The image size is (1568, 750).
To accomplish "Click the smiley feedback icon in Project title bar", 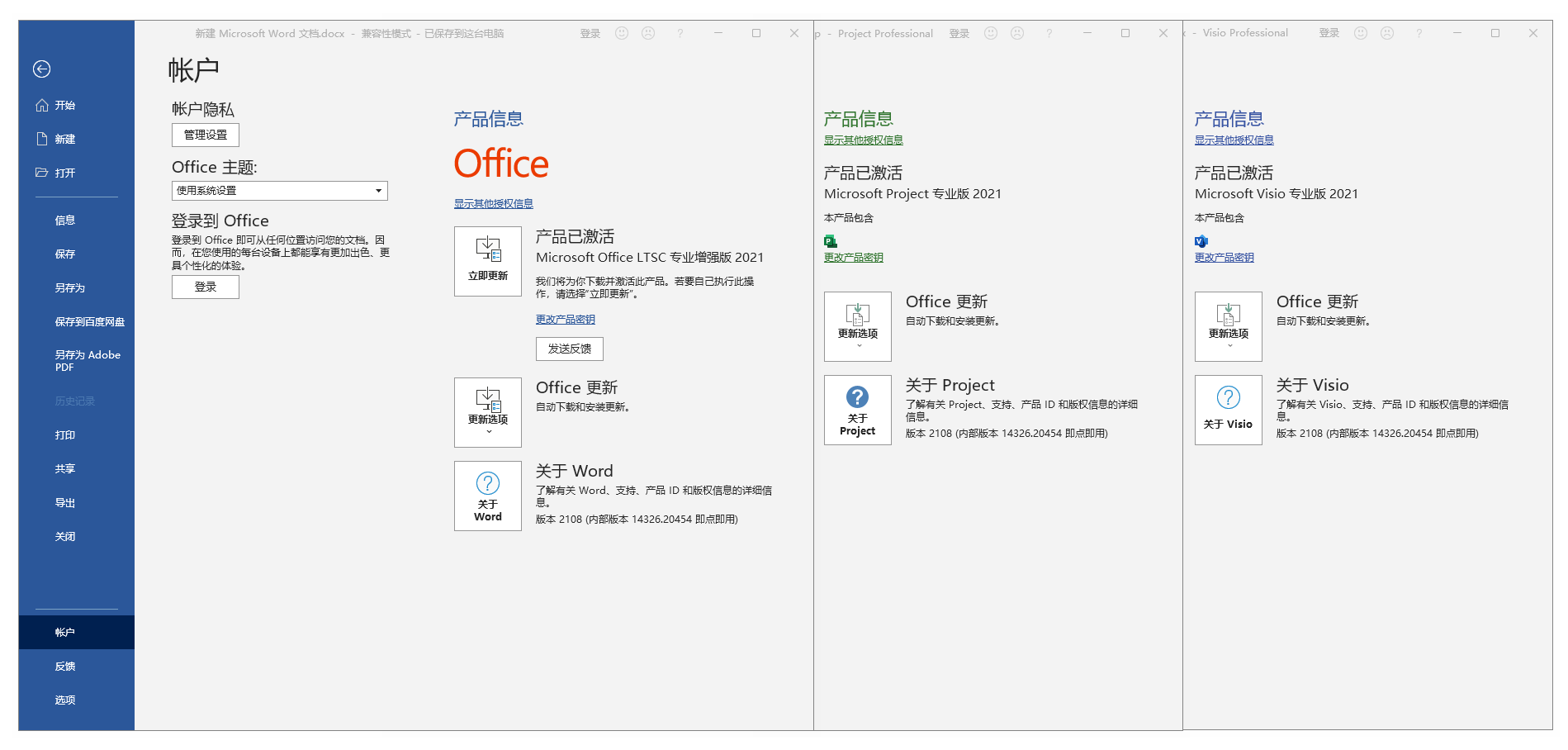I will click(x=991, y=33).
